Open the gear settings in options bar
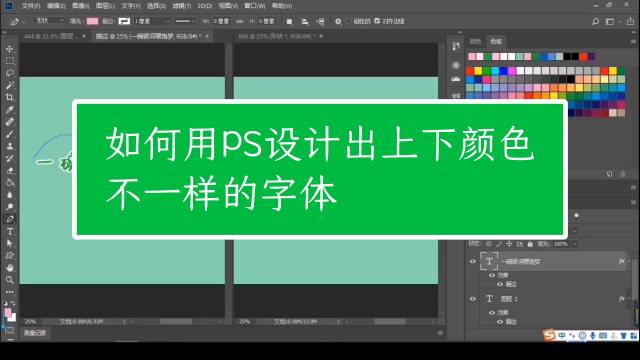640x360 pixels. 338,21
